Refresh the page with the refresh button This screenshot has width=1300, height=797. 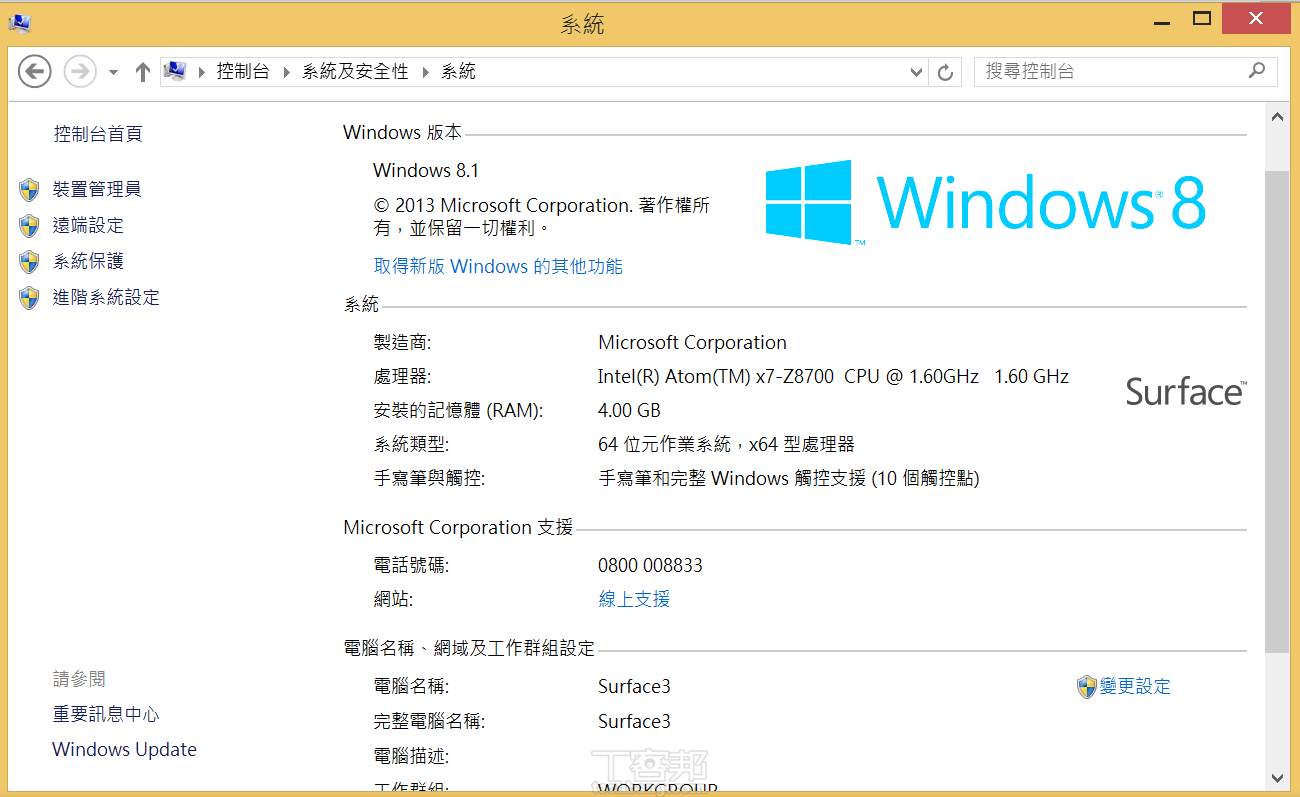pyautogui.click(x=945, y=72)
